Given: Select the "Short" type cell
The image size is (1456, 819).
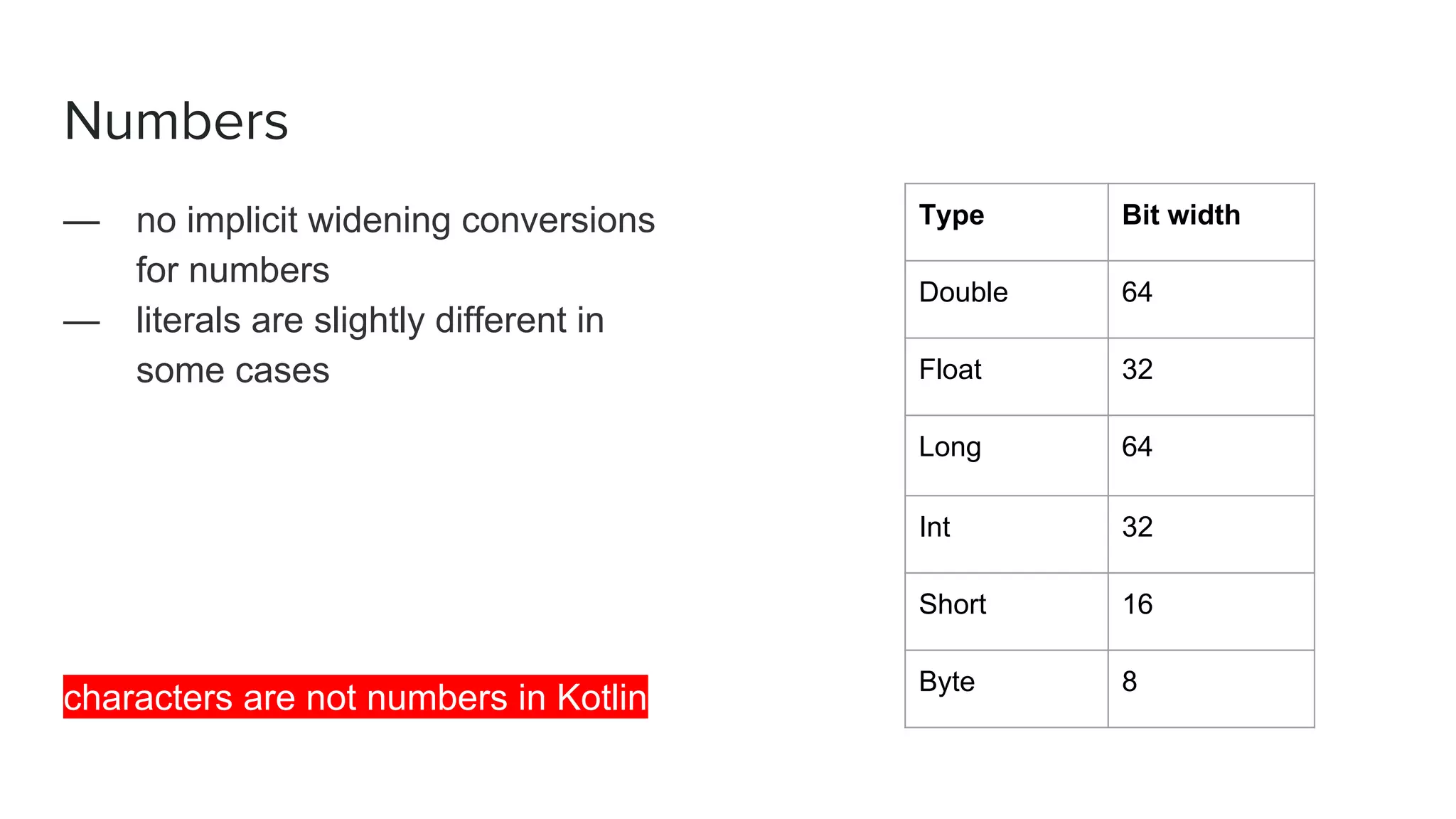Looking at the screenshot, I should [x=952, y=604].
